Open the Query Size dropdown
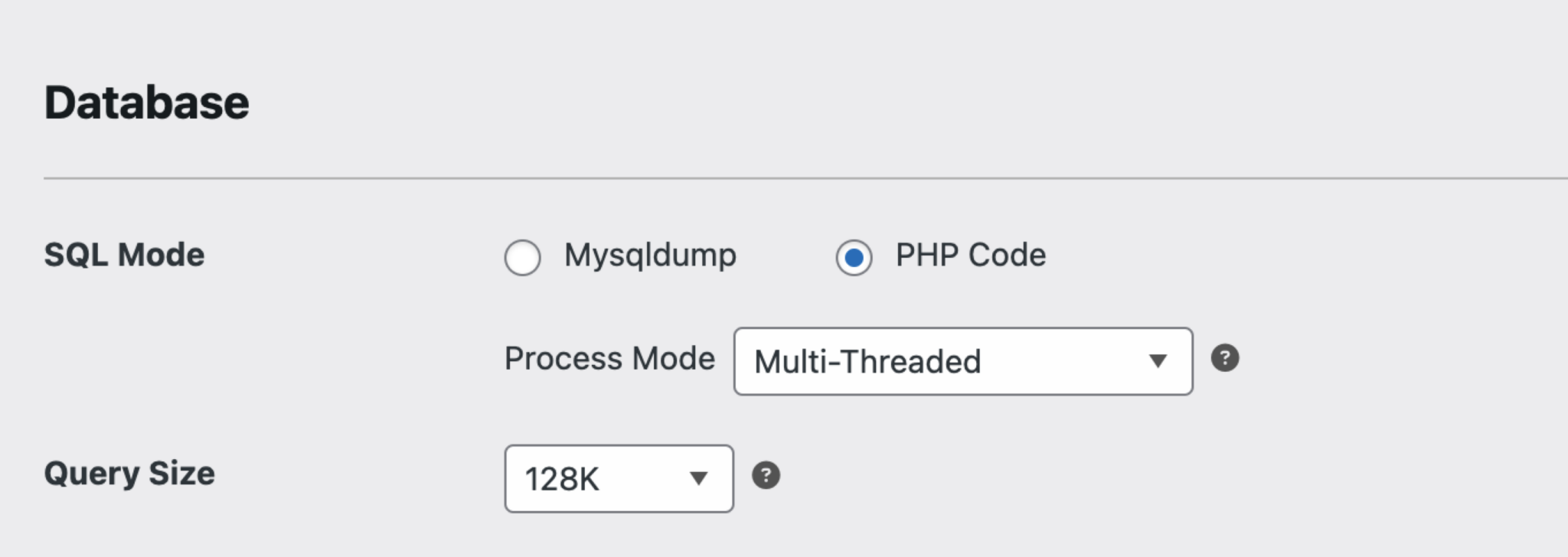This screenshot has height=557, width=1568. (619, 478)
